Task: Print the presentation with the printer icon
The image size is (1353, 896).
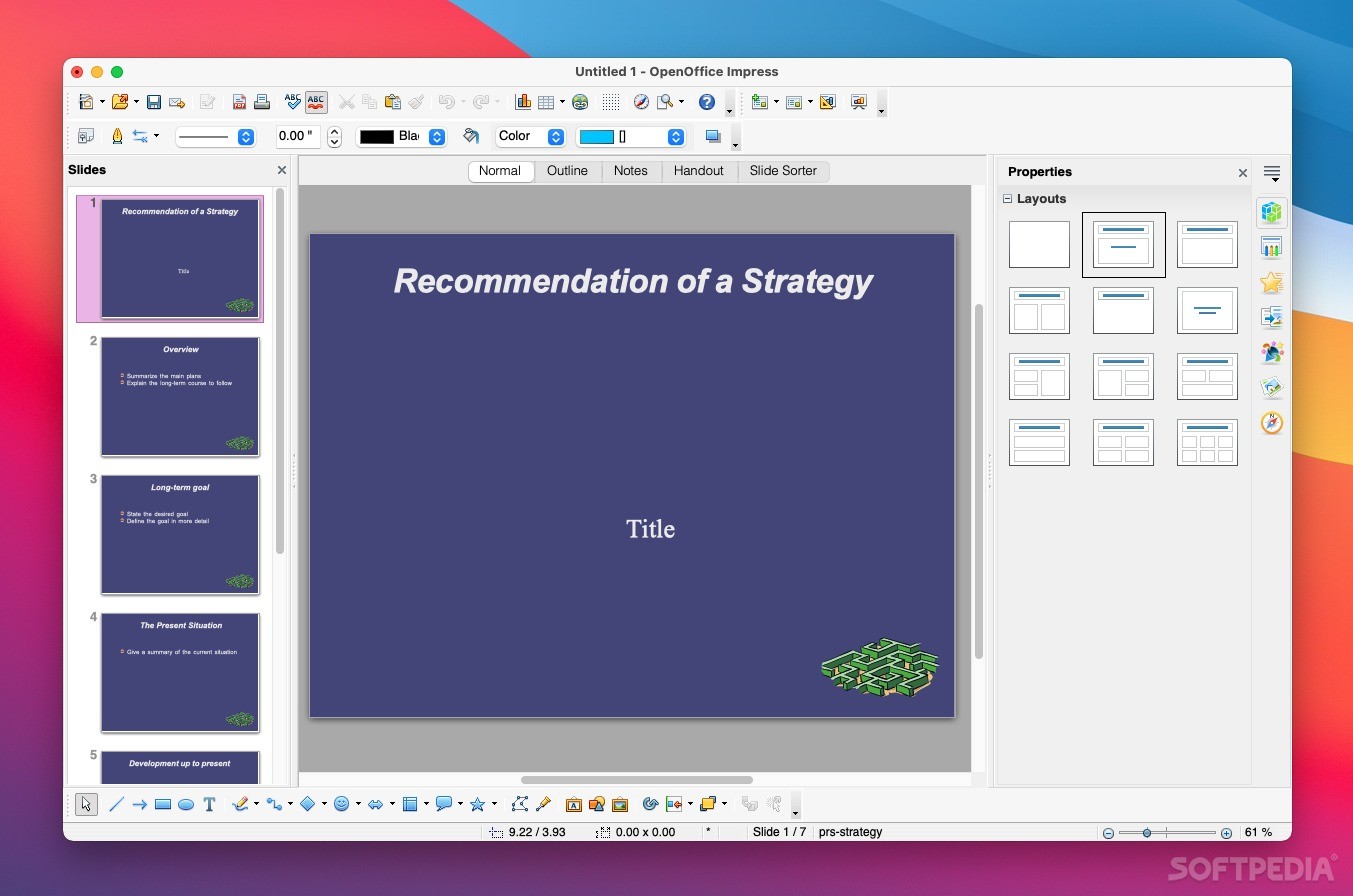Action: coord(262,102)
